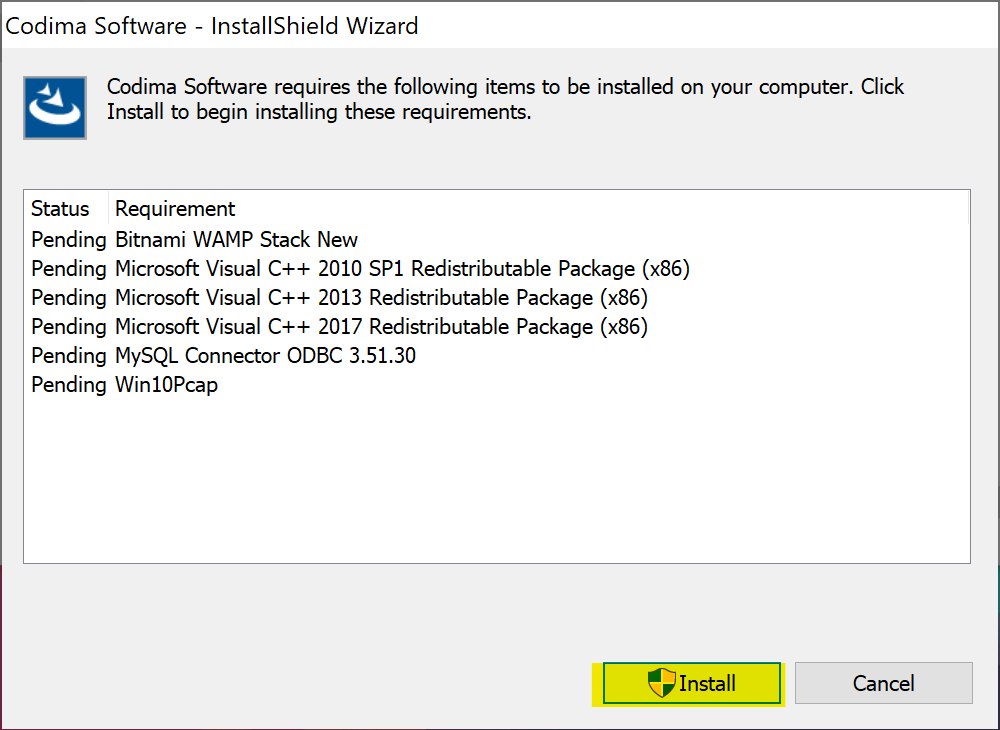1000x730 pixels.
Task: Click the InstallShield setup icon
Action: 55,107
